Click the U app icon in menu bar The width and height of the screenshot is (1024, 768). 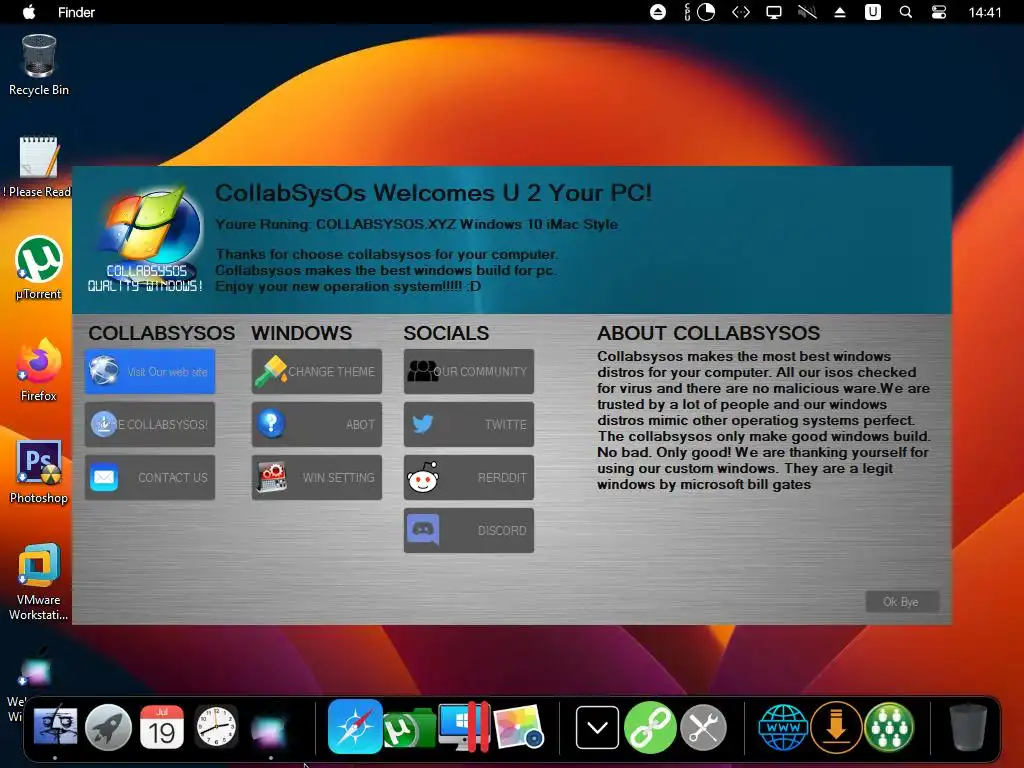(x=872, y=12)
